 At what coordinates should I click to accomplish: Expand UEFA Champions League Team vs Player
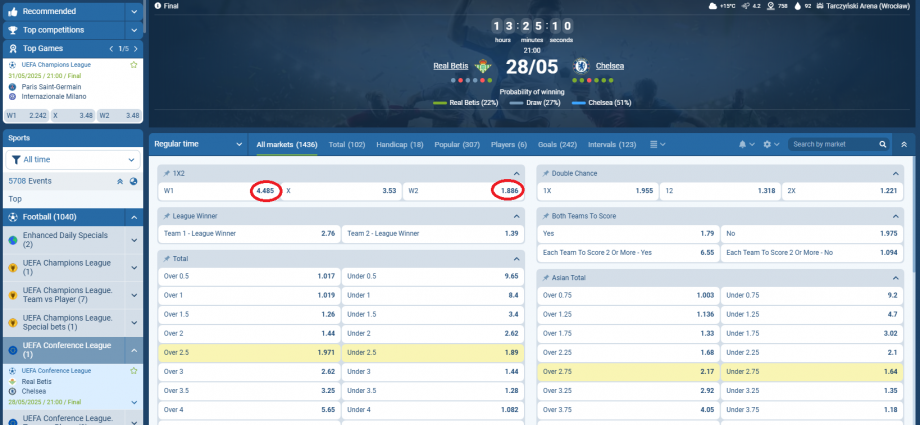[134, 296]
